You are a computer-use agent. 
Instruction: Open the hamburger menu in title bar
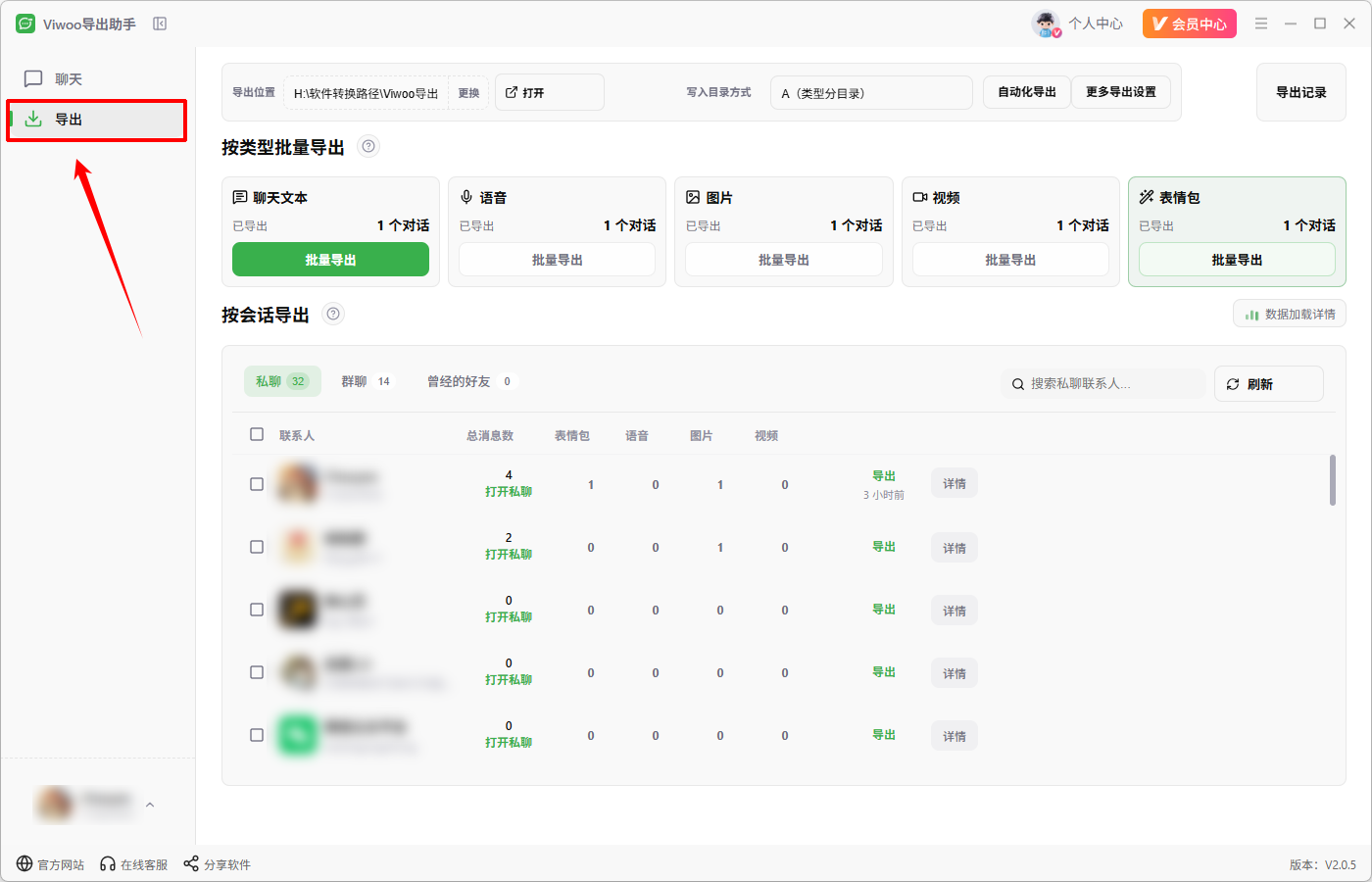tap(1261, 24)
